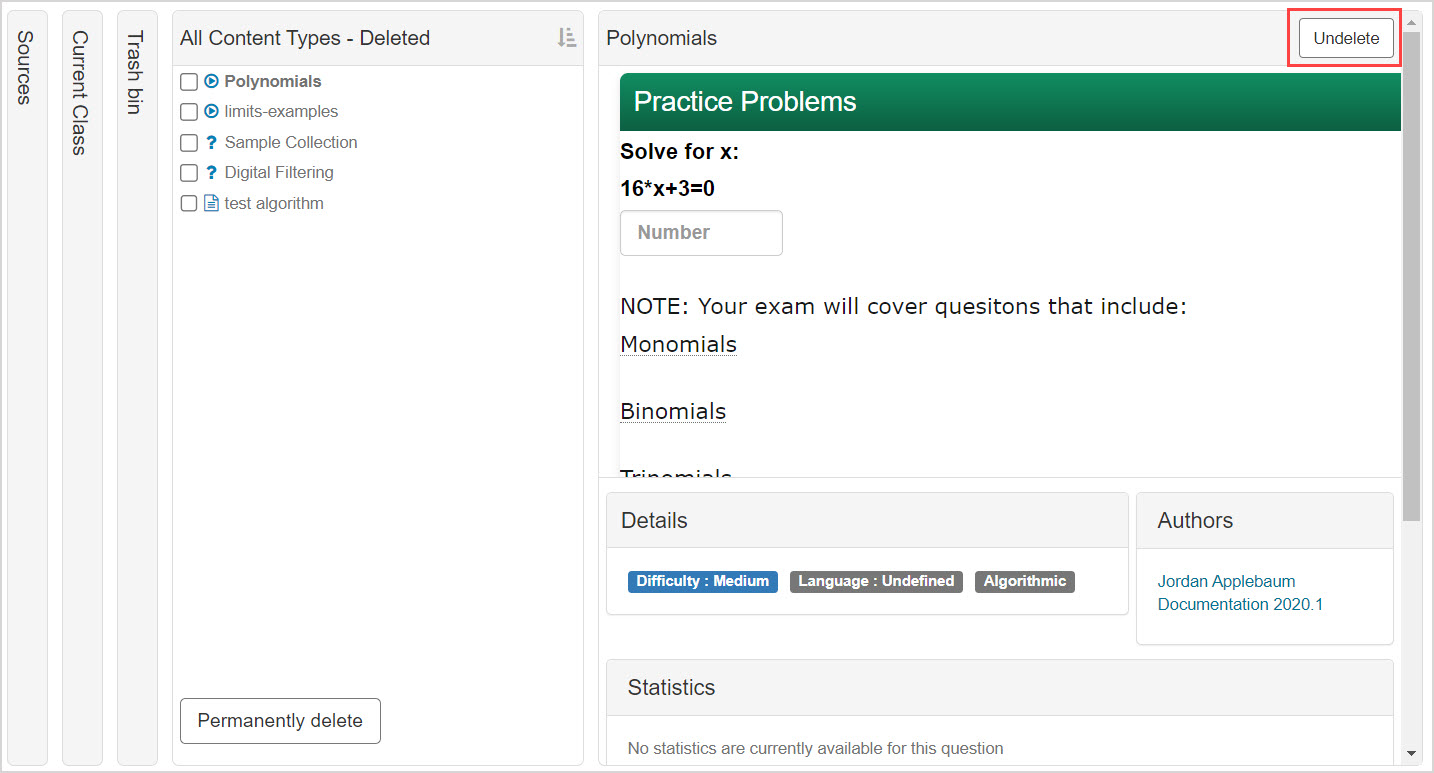Check the Sample Collection checkbox
Image resolution: width=1434 pixels, height=773 pixels.
pyautogui.click(x=188, y=142)
